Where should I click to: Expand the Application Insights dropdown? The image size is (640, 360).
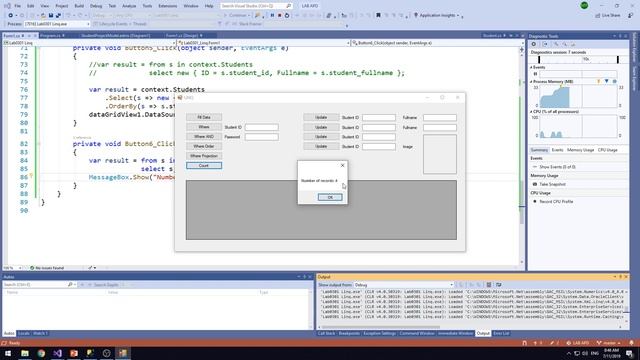point(458,16)
